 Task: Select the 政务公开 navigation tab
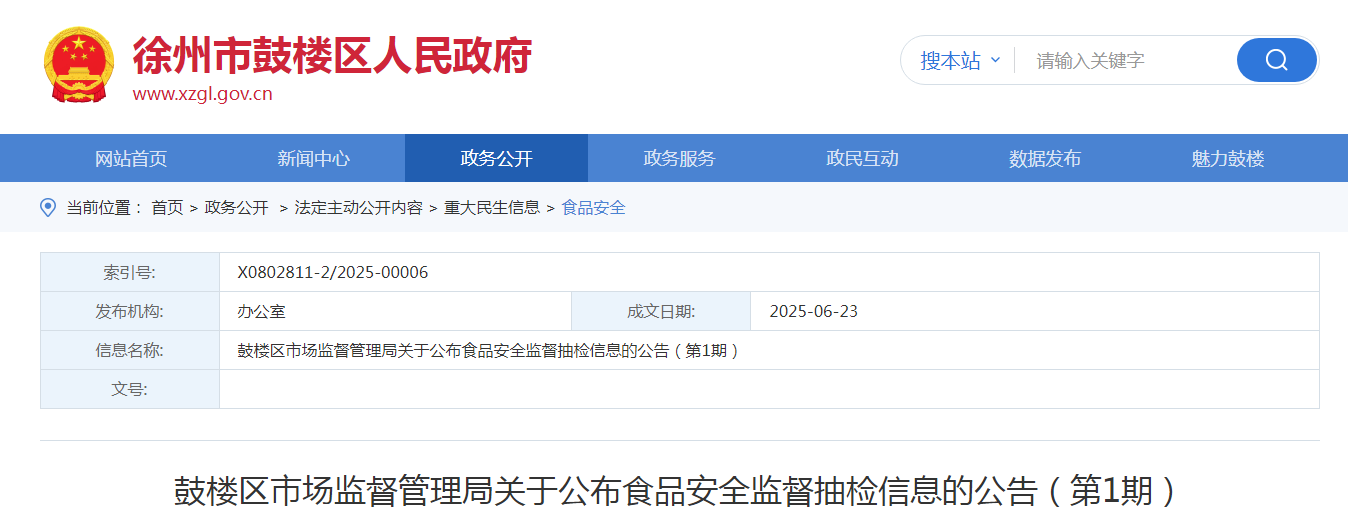pos(496,158)
